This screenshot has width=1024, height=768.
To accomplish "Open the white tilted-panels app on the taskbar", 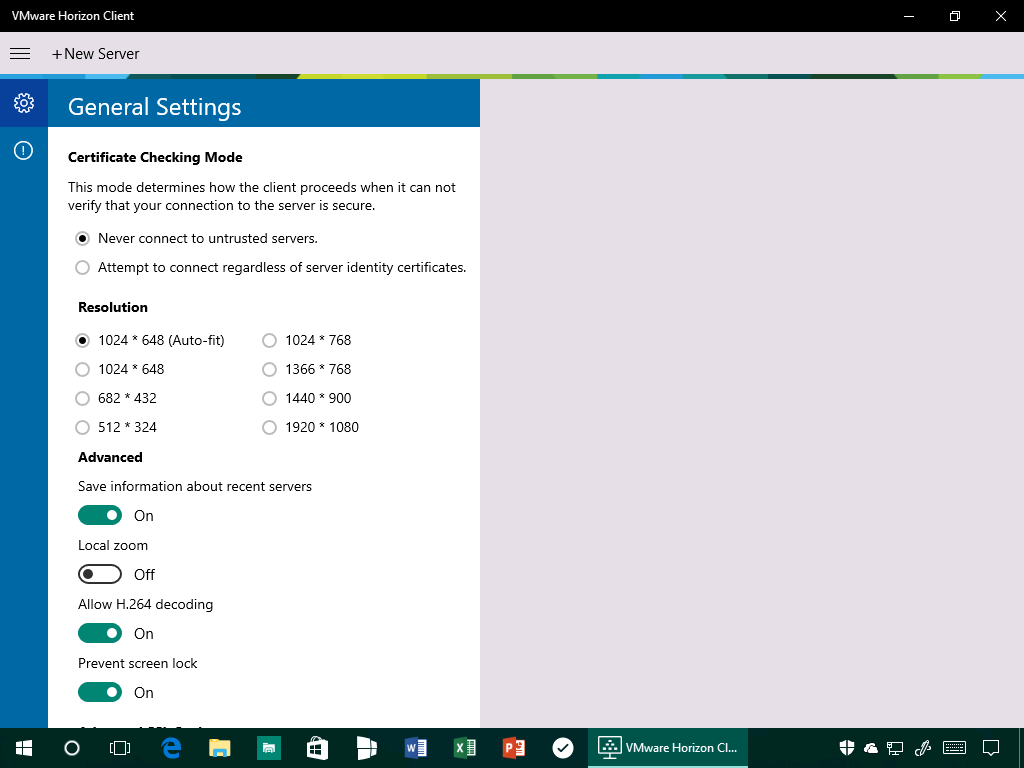I will (x=366, y=748).
